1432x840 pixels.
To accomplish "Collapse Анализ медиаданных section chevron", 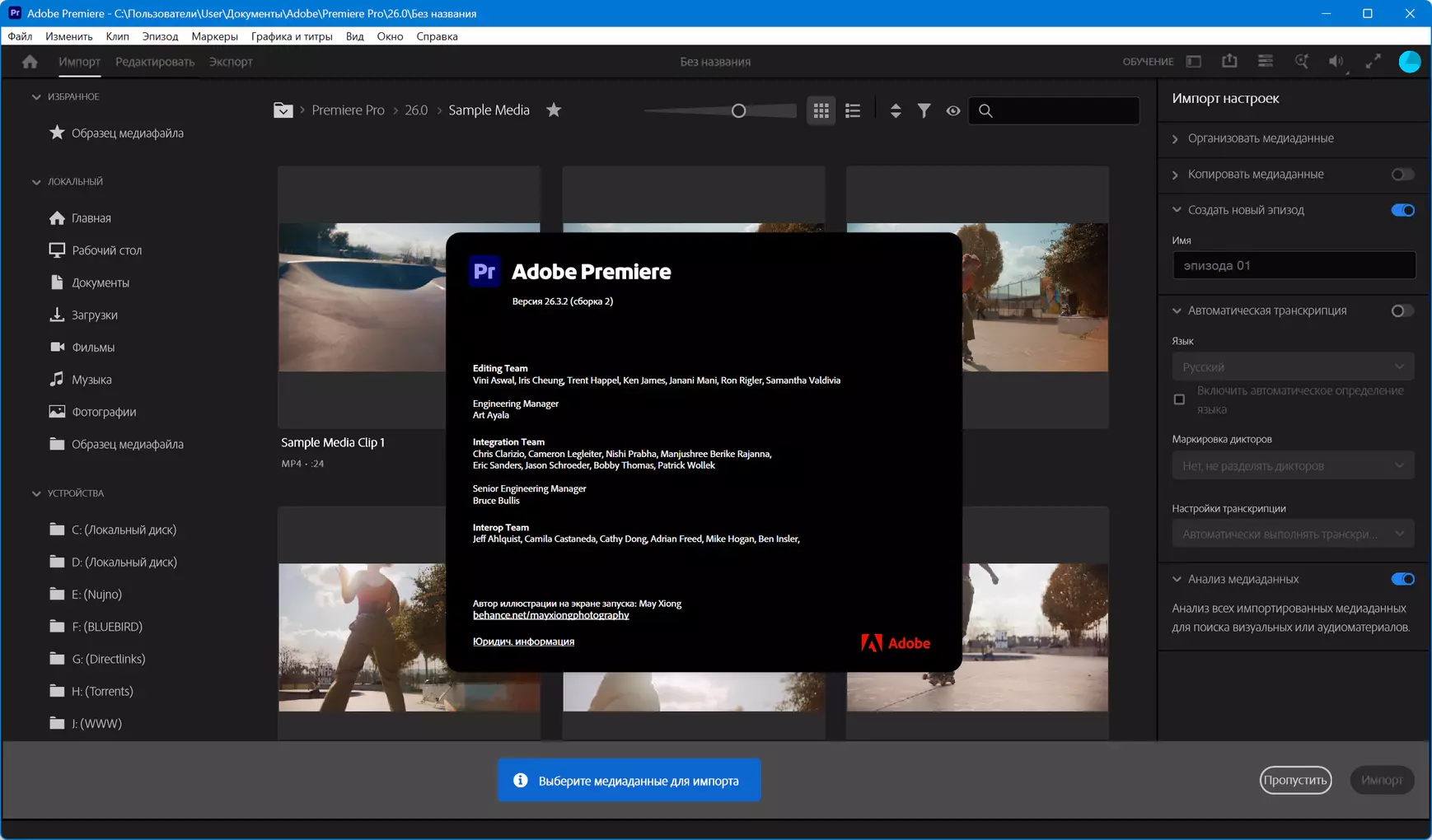I will [1177, 579].
